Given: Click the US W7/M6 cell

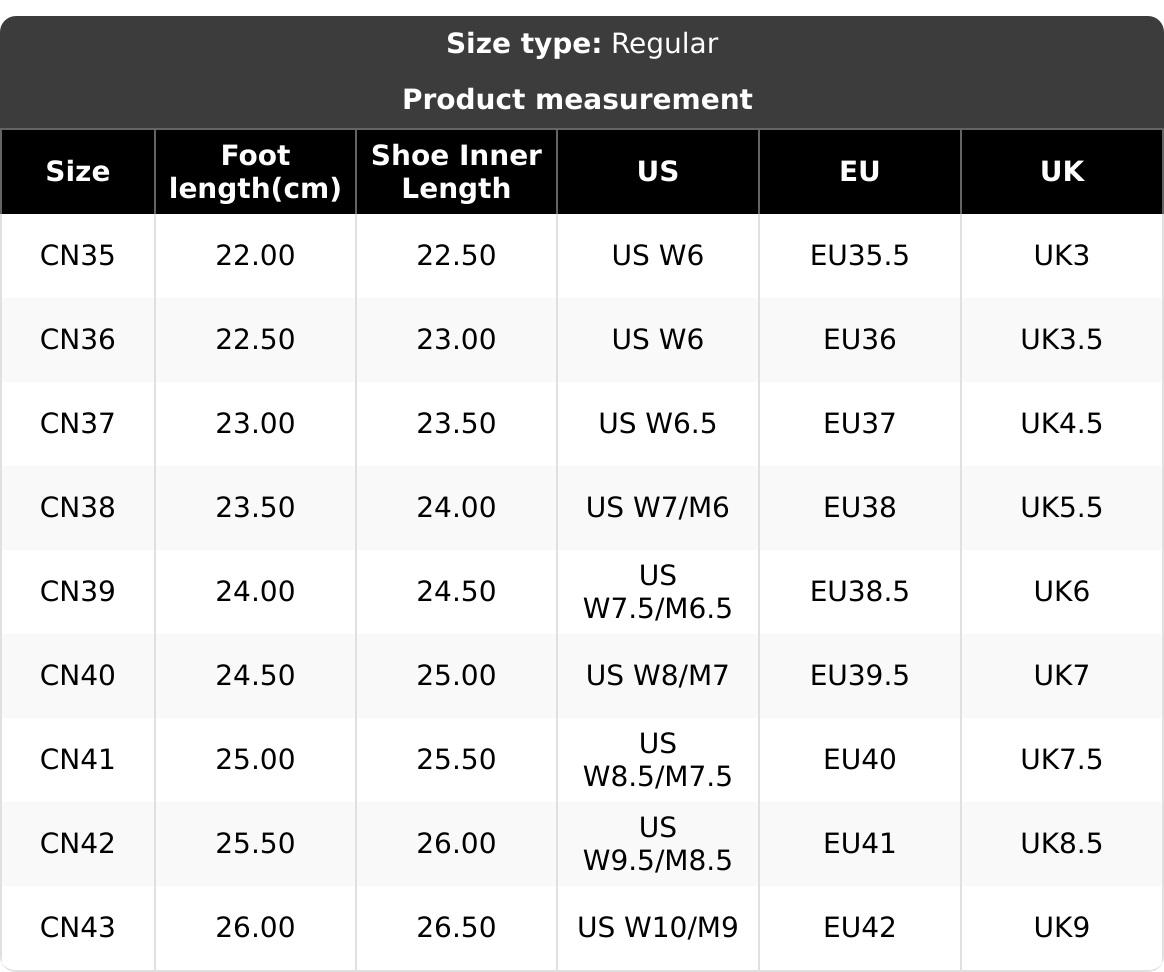Looking at the screenshot, I should pyautogui.click(x=658, y=508).
